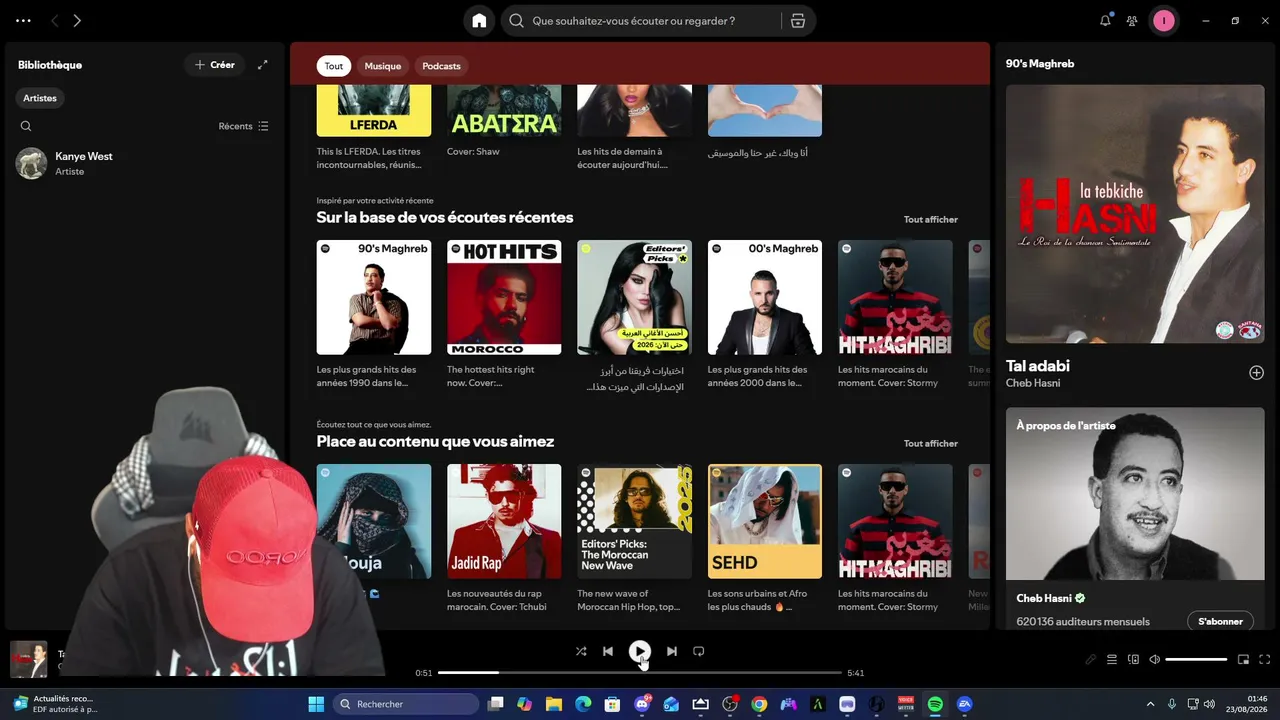This screenshot has width=1280, height=720.
Task: Show all for recent listening section
Action: pyautogui.click(x=931, y=219)
